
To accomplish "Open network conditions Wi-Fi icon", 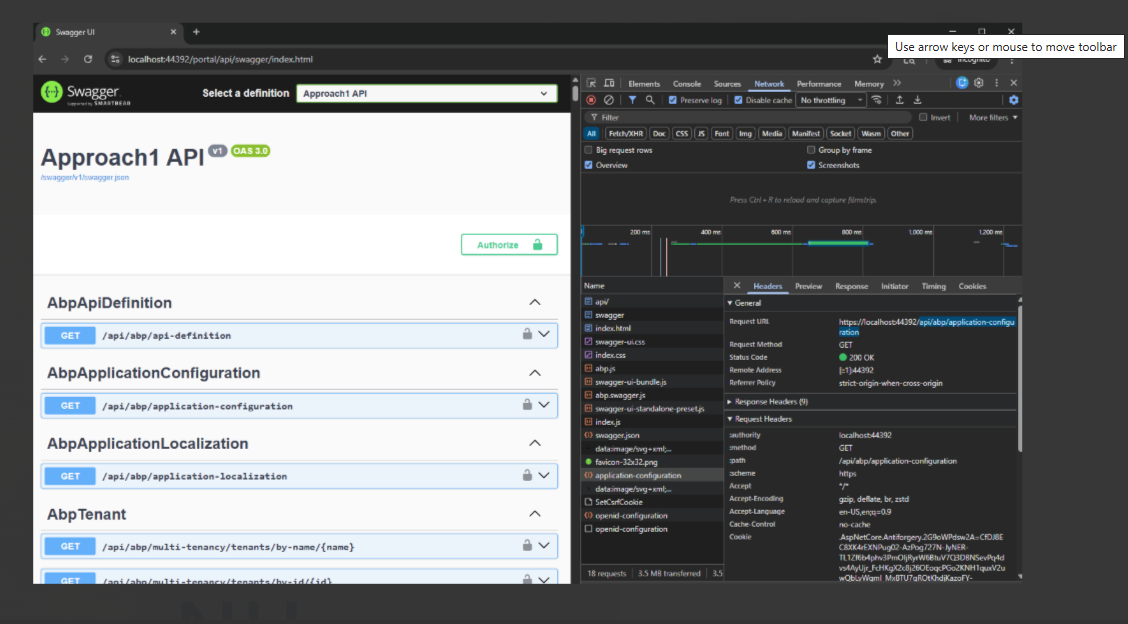I will [x=877, y=100].
